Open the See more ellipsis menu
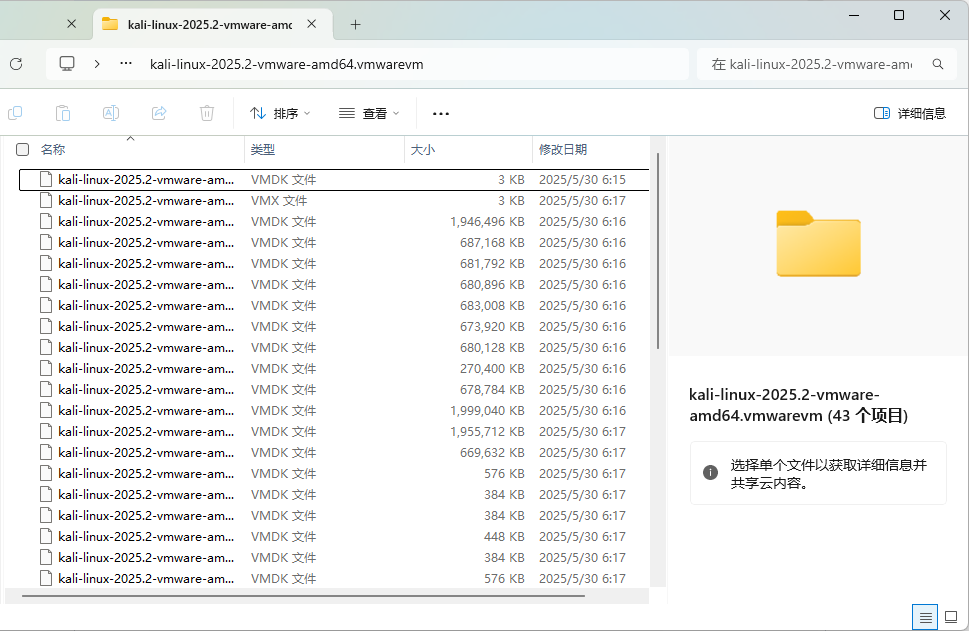This screenshot has height=631, width=969. coord(440,113)
